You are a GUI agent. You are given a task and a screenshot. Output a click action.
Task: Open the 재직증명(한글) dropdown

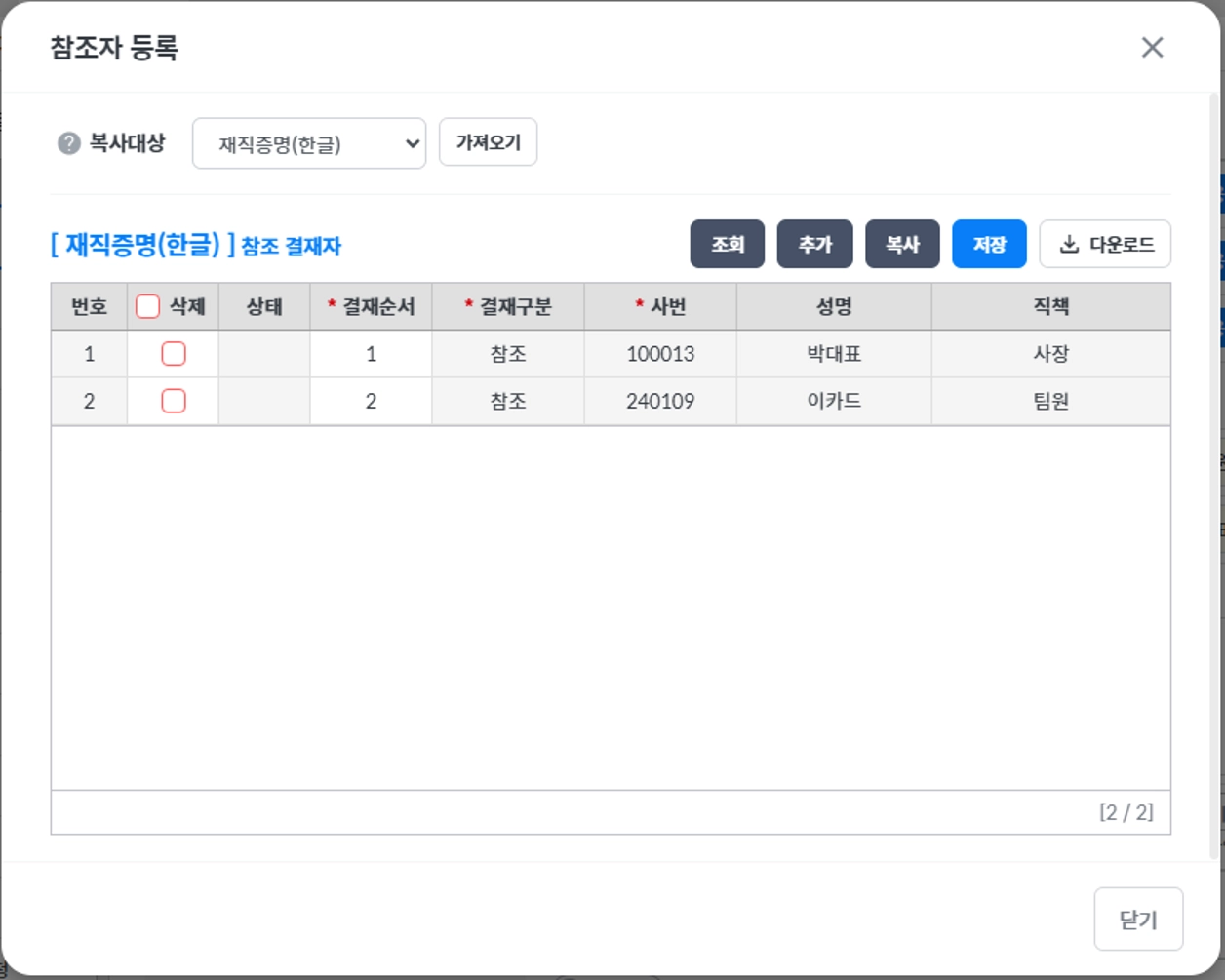pyautogui.click(x=309, y=143)
